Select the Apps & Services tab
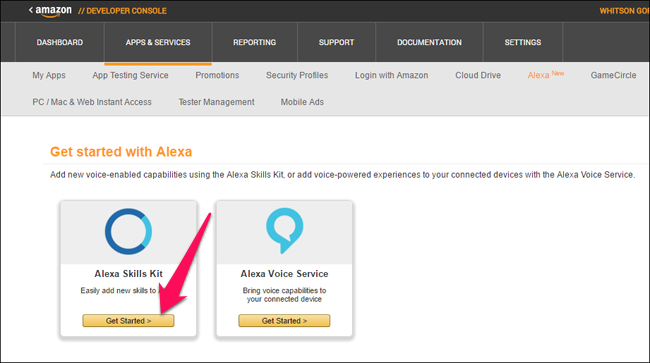 (158, 42)
